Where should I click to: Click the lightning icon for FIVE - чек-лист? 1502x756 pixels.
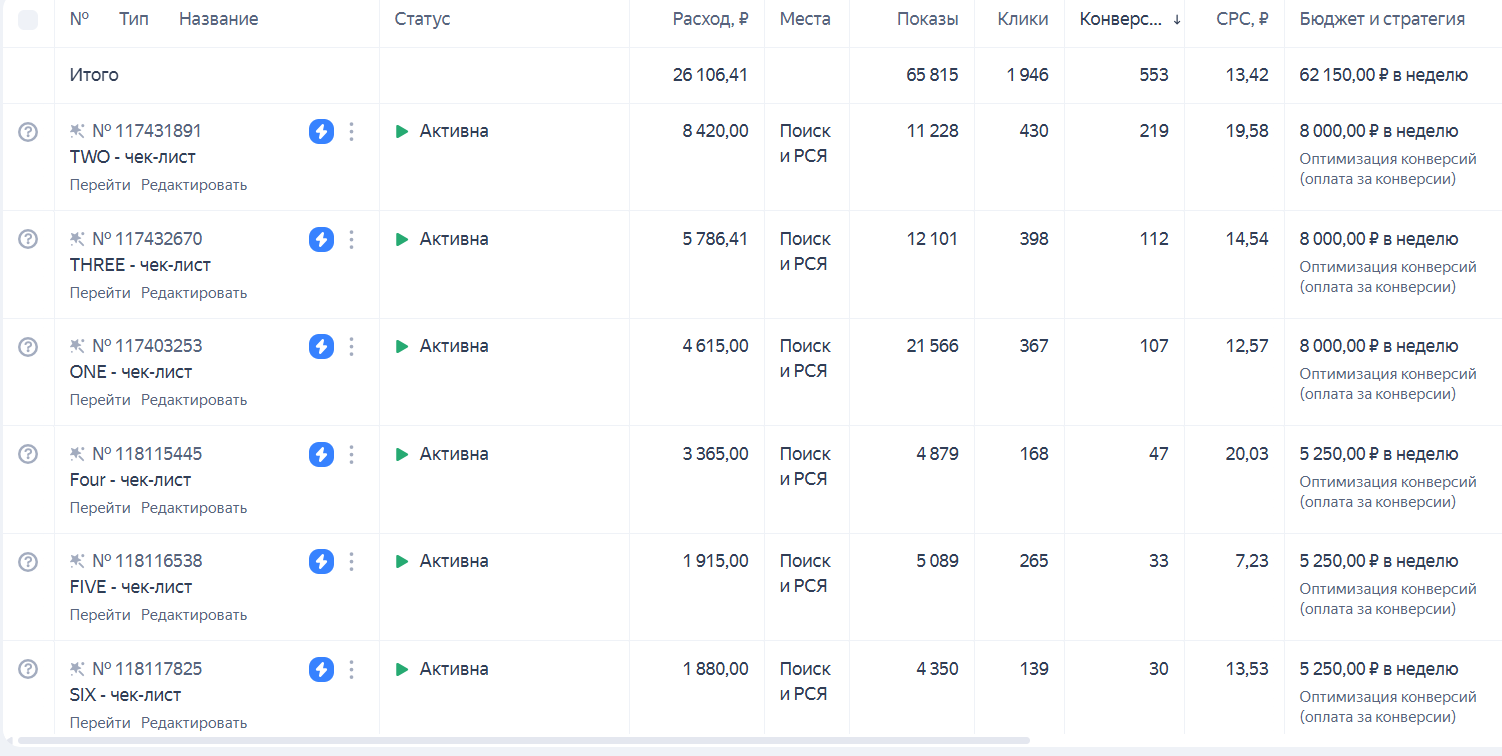point(321,561)
